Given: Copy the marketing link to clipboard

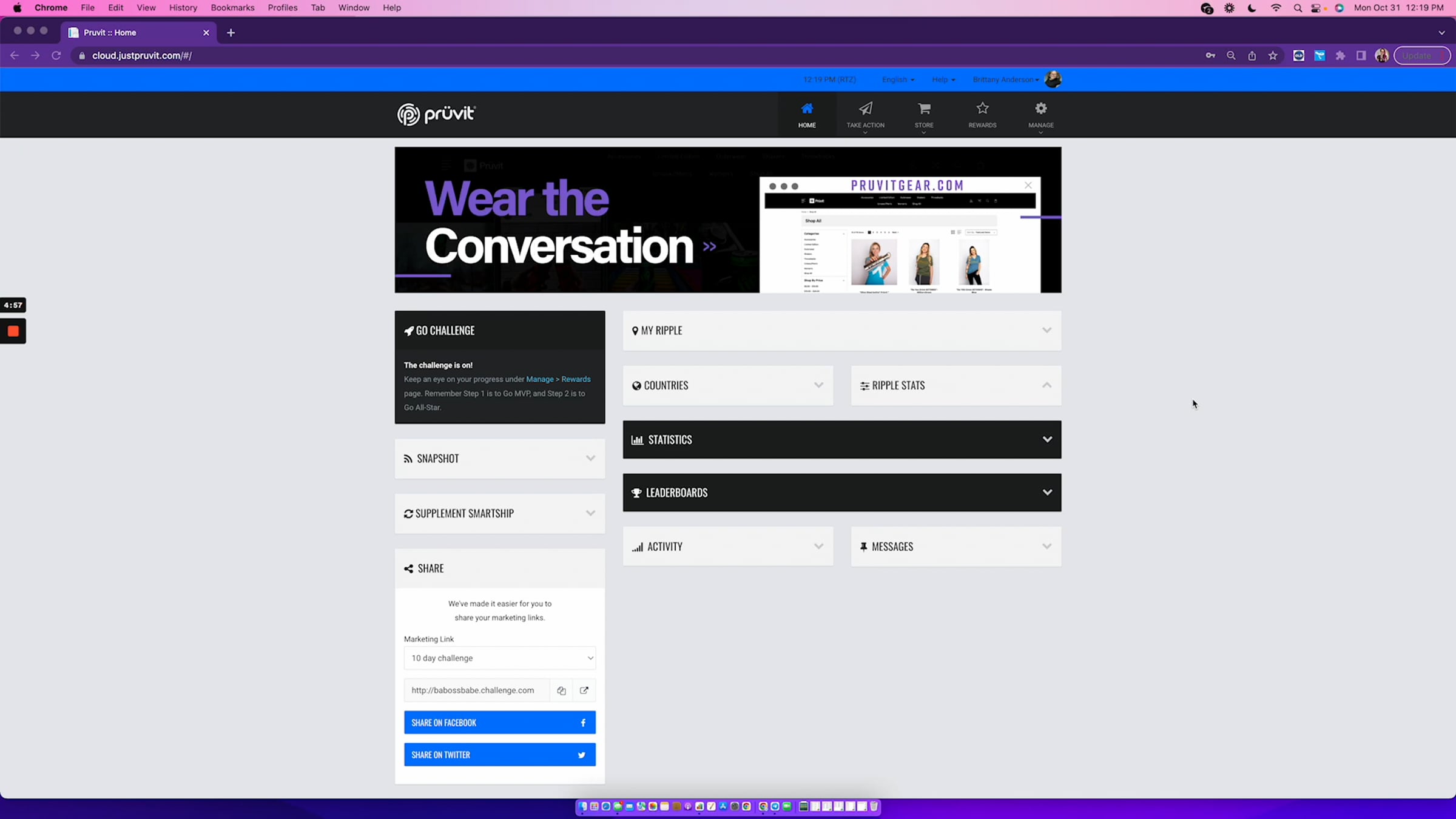Looking at the screenshot, I should click(561, 690).
